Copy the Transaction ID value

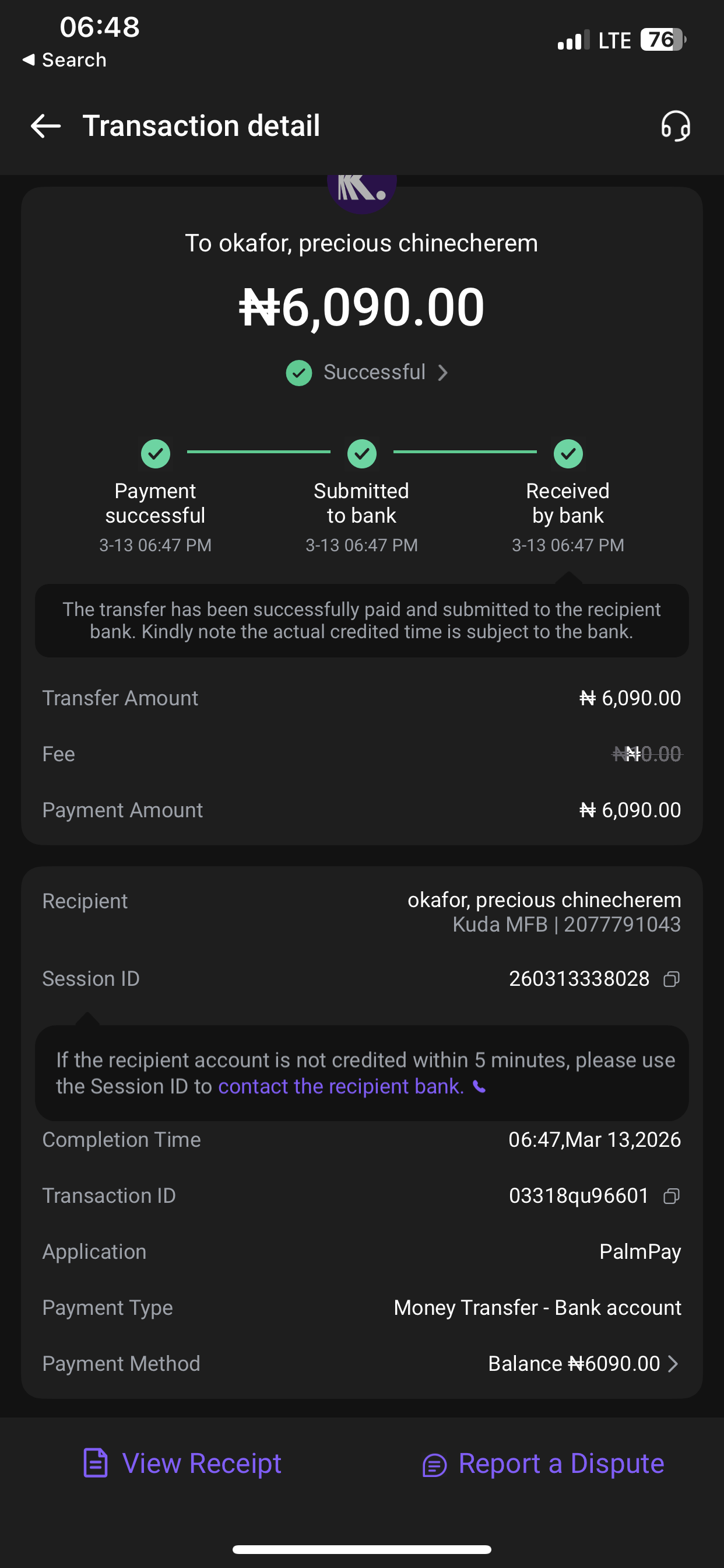[671, 1196]
